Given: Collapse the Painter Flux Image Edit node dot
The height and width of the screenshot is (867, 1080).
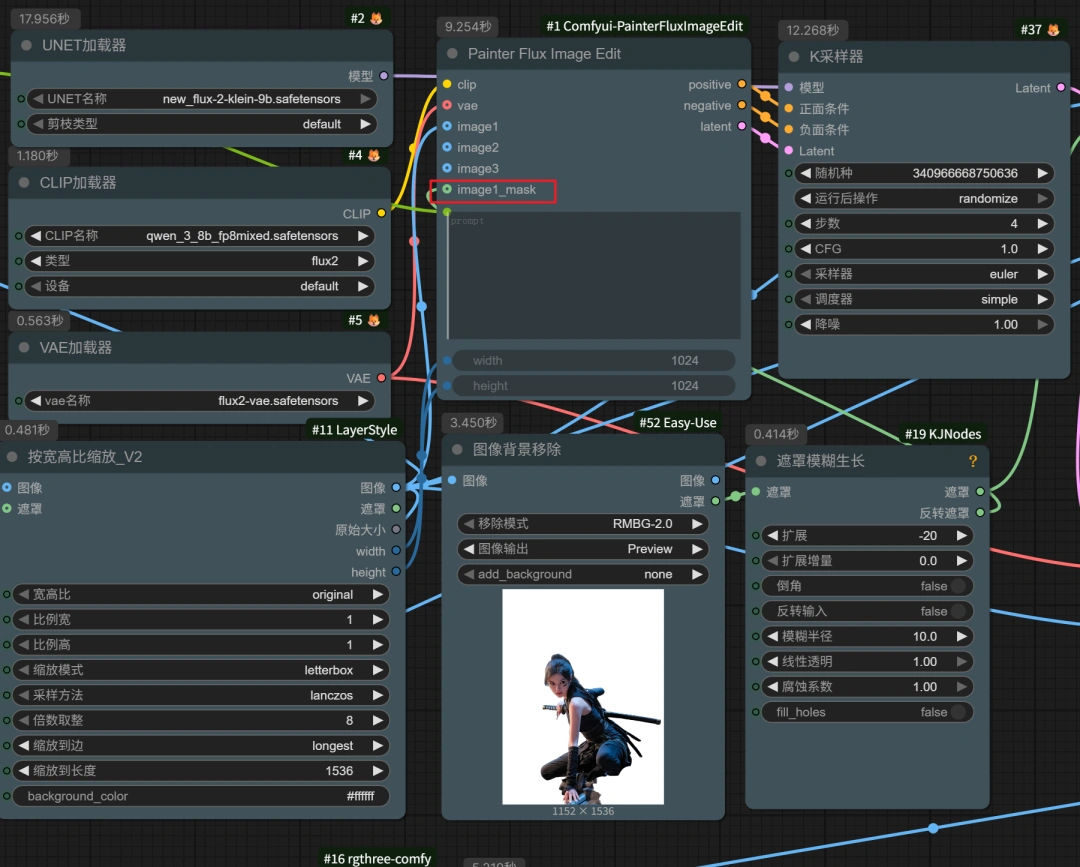Looking at the screenshot, I should pyautogui.click(x=452, y=54).
